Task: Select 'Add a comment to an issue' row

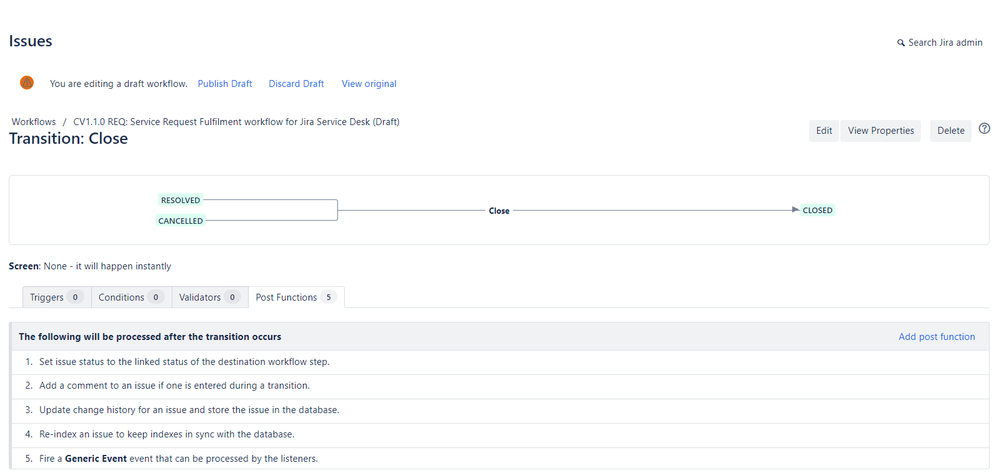Action: click(x=500, y=386)
